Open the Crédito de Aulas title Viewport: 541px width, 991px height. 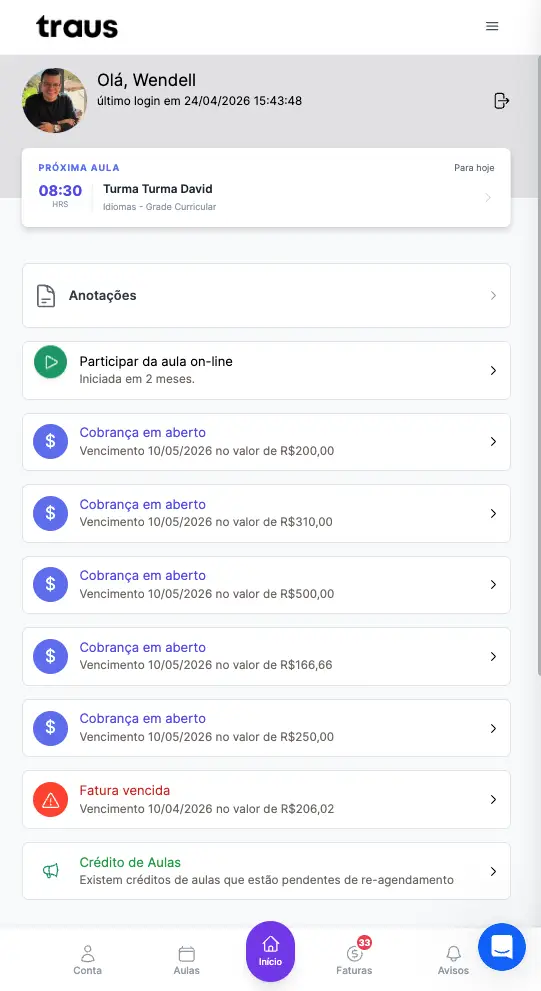pyautogui.click(x=130, y=862)
